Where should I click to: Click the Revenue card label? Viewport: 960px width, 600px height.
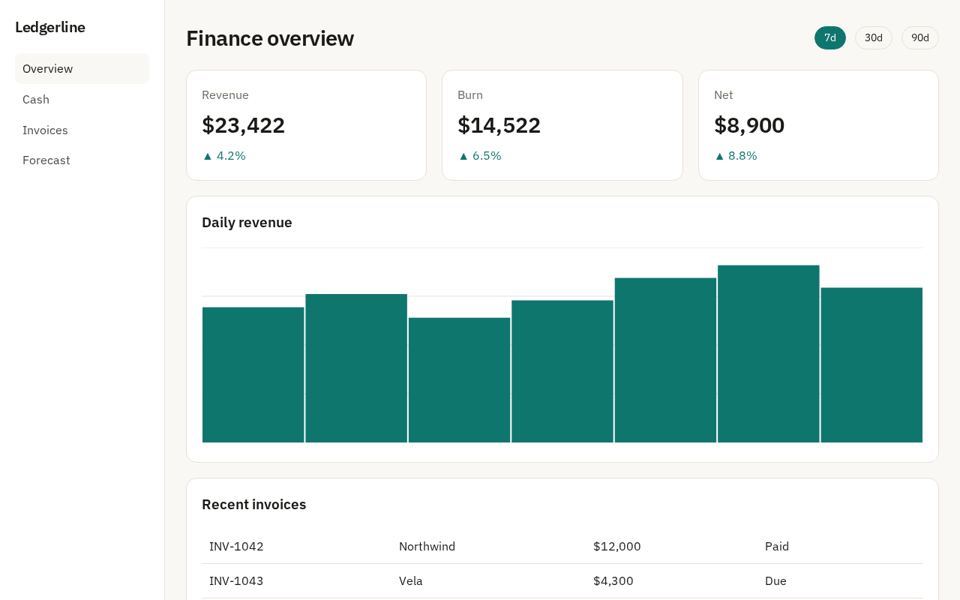click(225, 95)
